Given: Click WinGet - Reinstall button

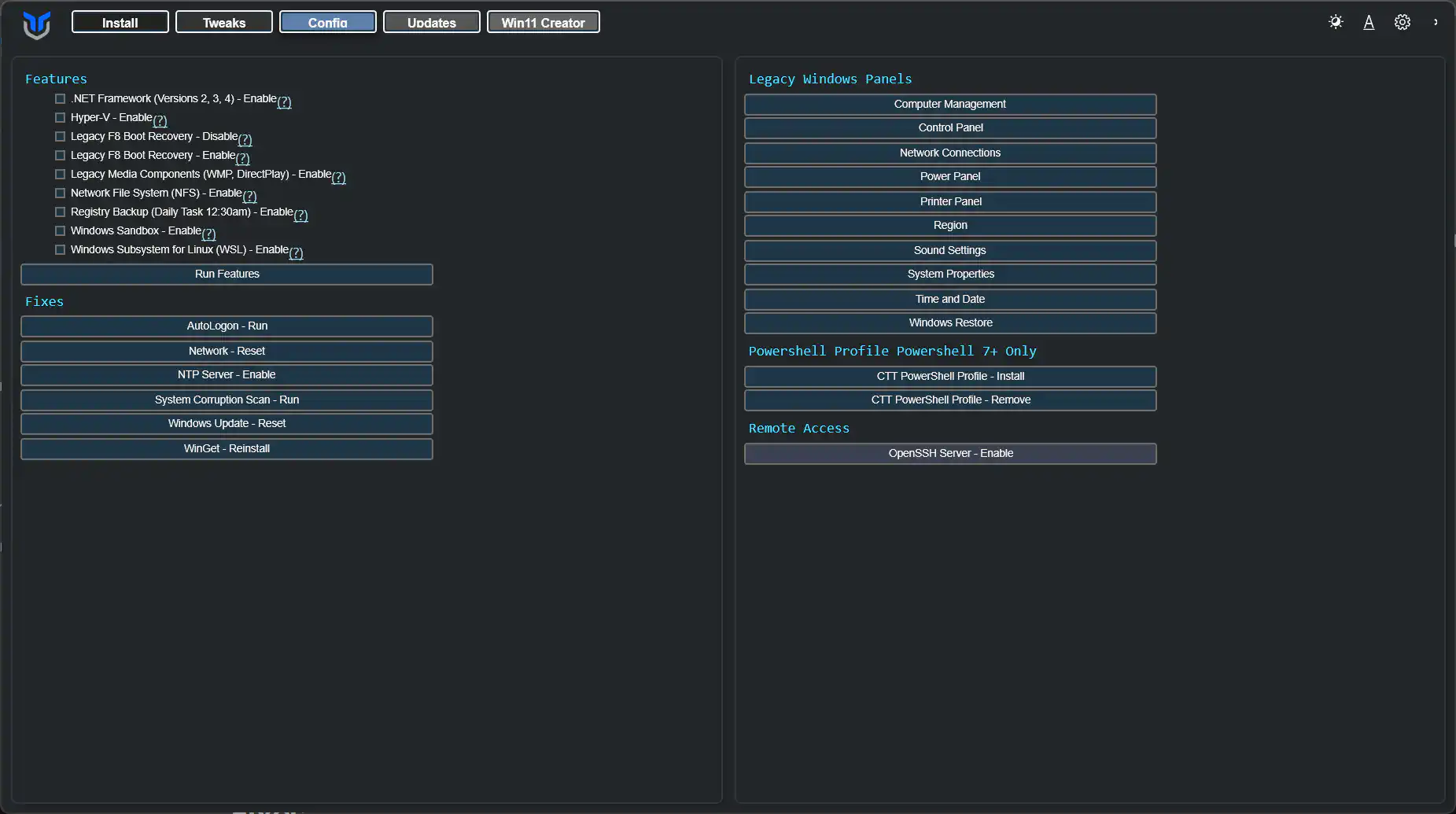Looking at the screenshot, I should click(x=227, y=448).
